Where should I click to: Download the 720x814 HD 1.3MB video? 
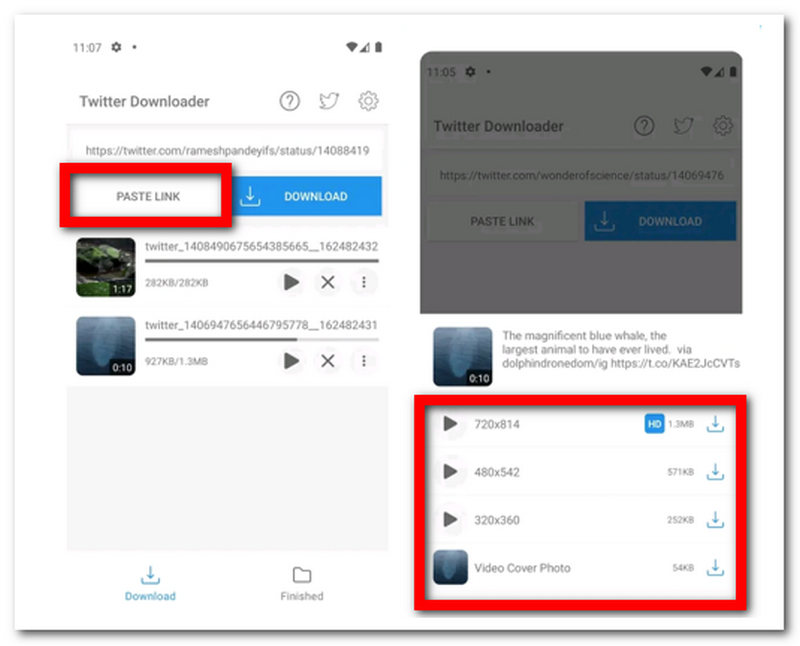tap(715, 424)
